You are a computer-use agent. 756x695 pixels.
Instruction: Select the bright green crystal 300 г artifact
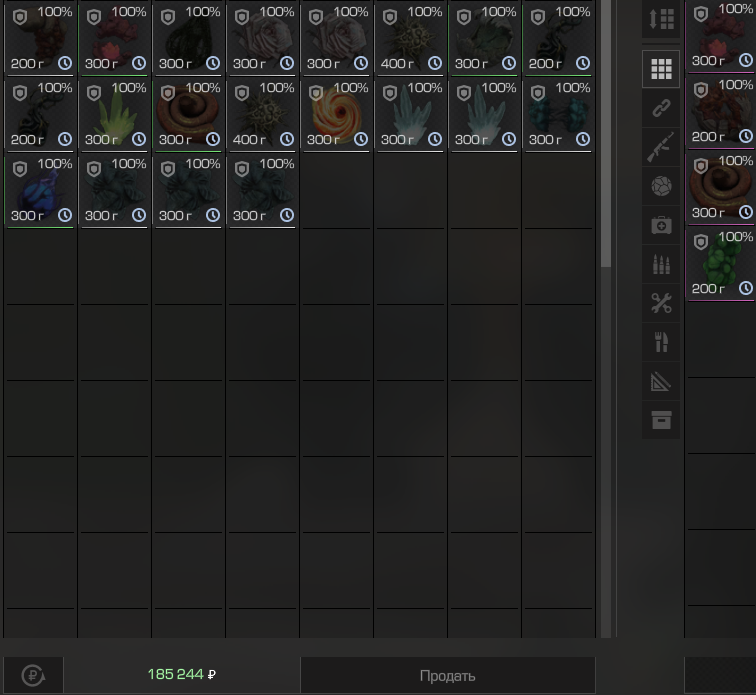114,114
